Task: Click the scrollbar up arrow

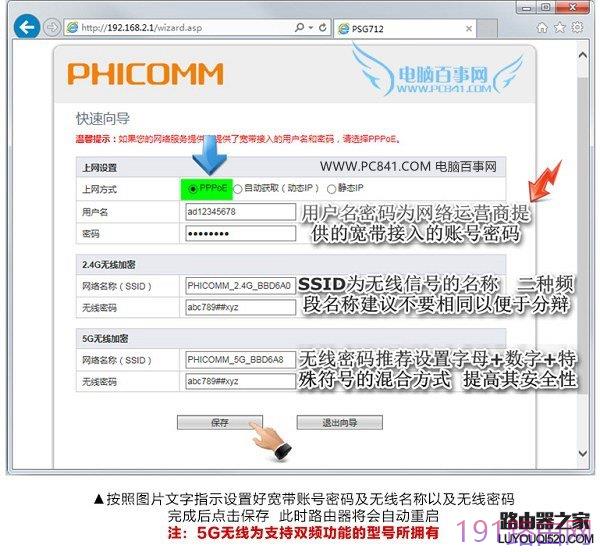Action: coord(582,55)
